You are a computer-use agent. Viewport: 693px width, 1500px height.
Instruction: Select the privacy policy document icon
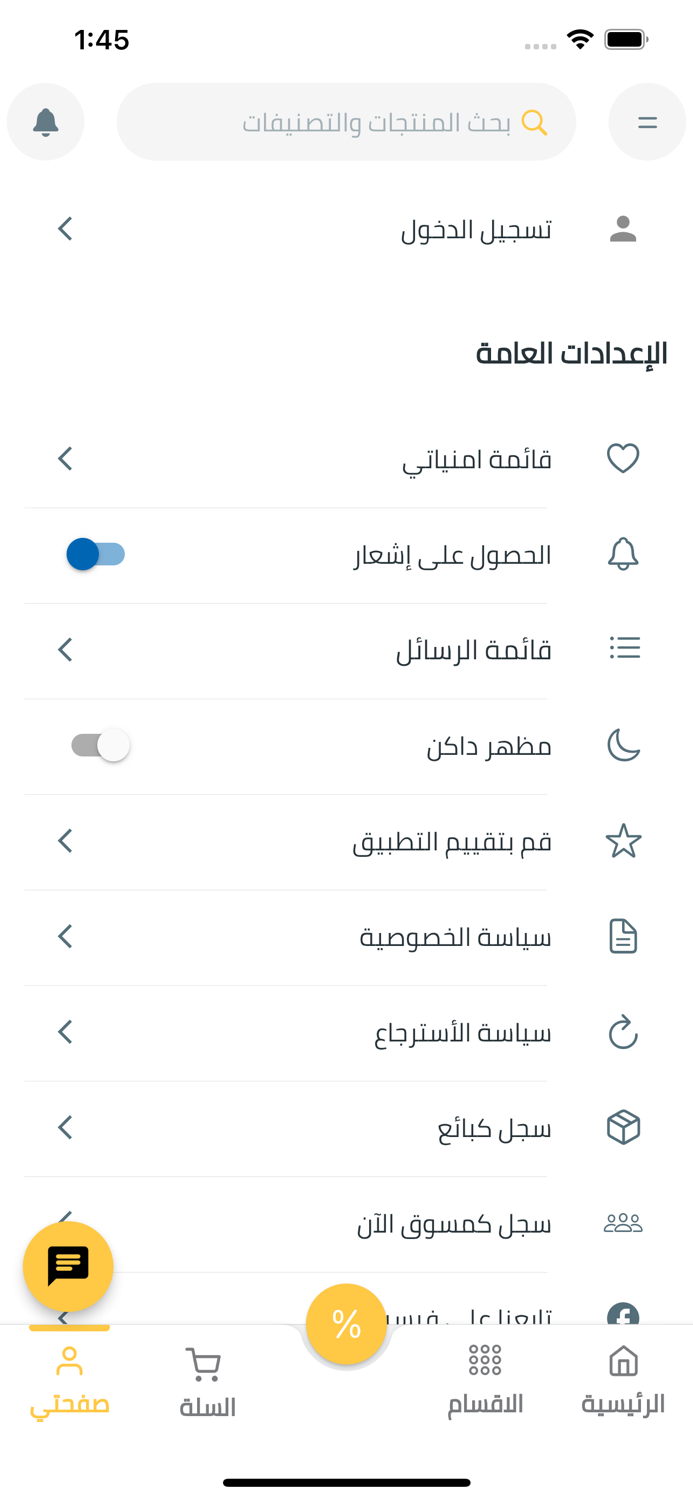(x=622, y=935)
